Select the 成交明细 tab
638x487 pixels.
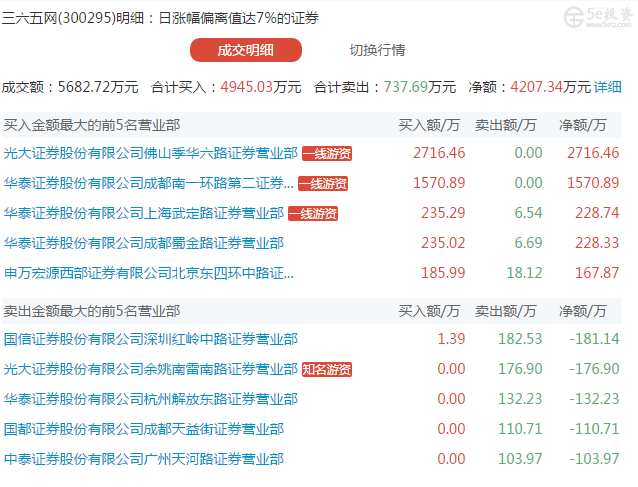[x=246, y=50]
